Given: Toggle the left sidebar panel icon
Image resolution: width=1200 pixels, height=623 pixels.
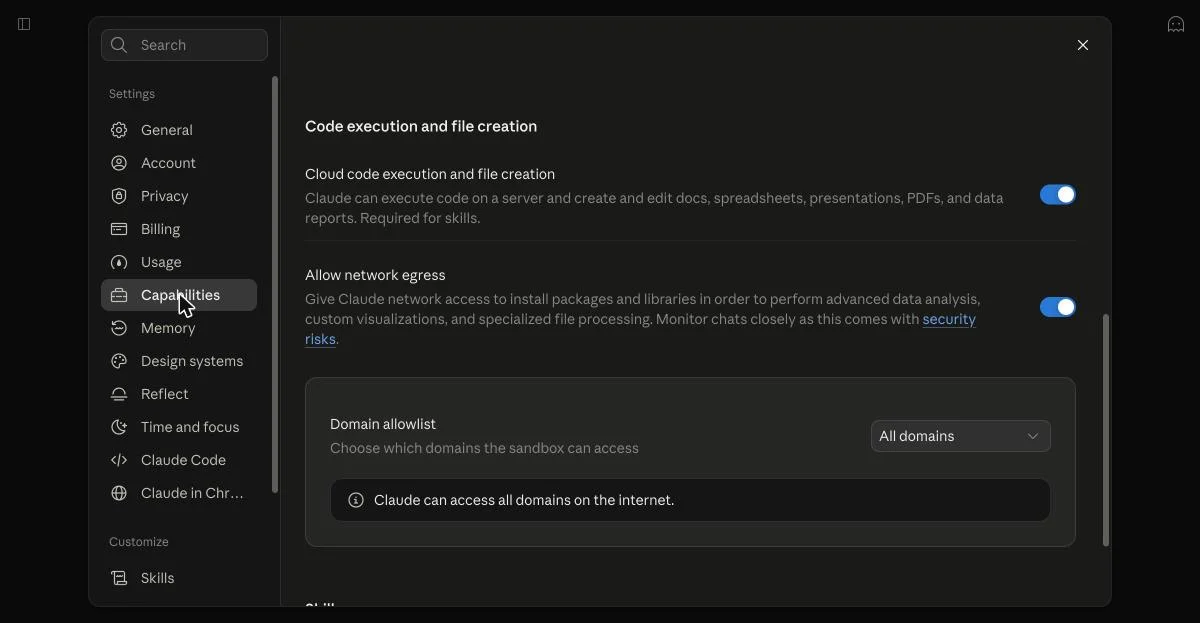Looking at the screenshot, I should click(24, 24).
